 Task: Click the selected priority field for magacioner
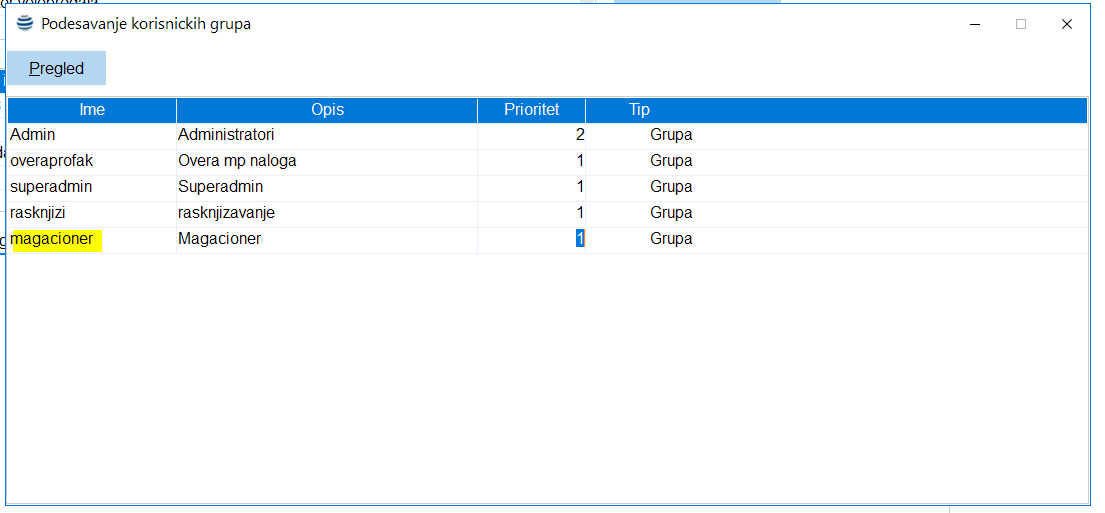(x=579, y=239)
